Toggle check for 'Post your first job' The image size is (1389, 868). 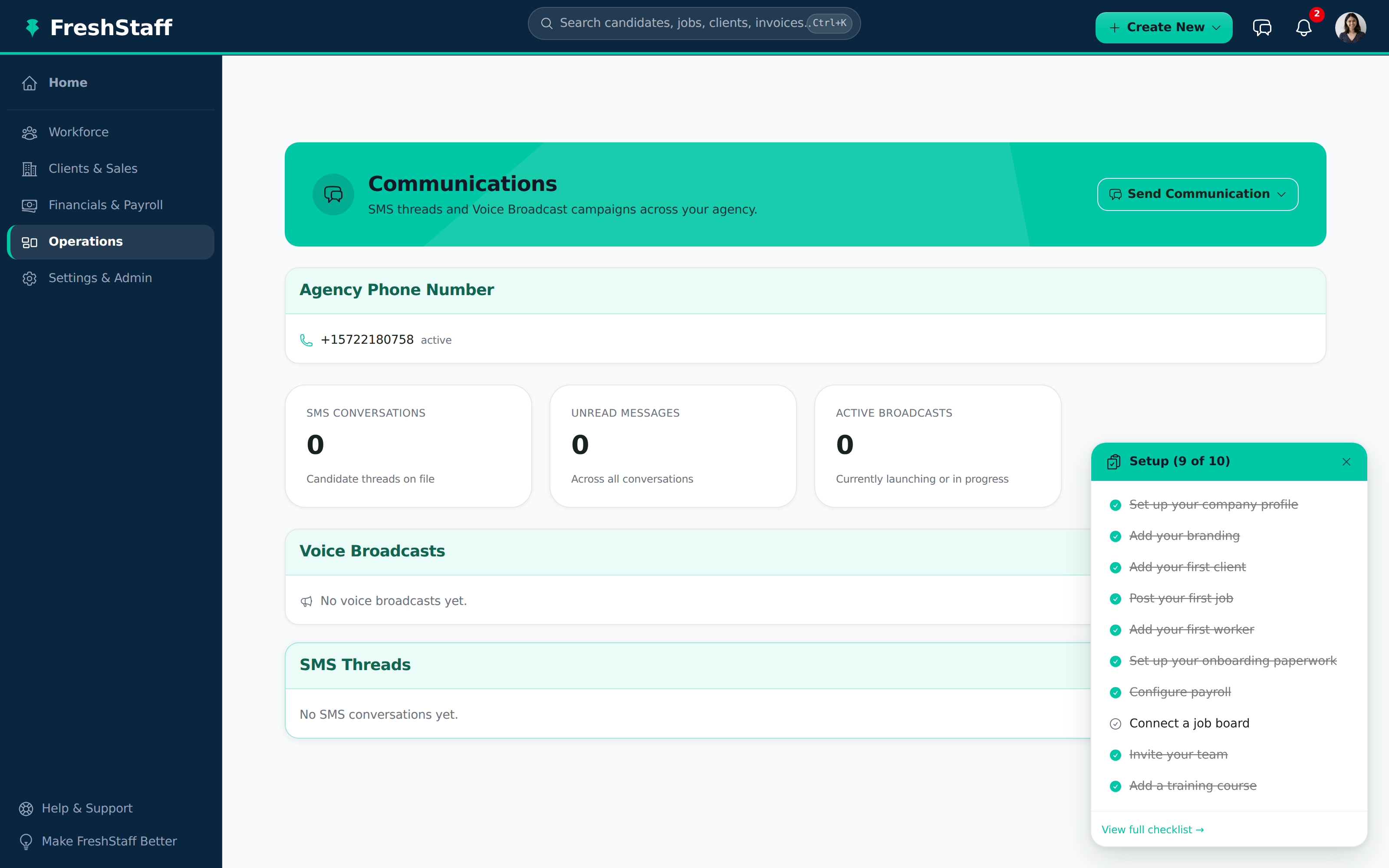pyautogui.click(x=1115, y=599)
